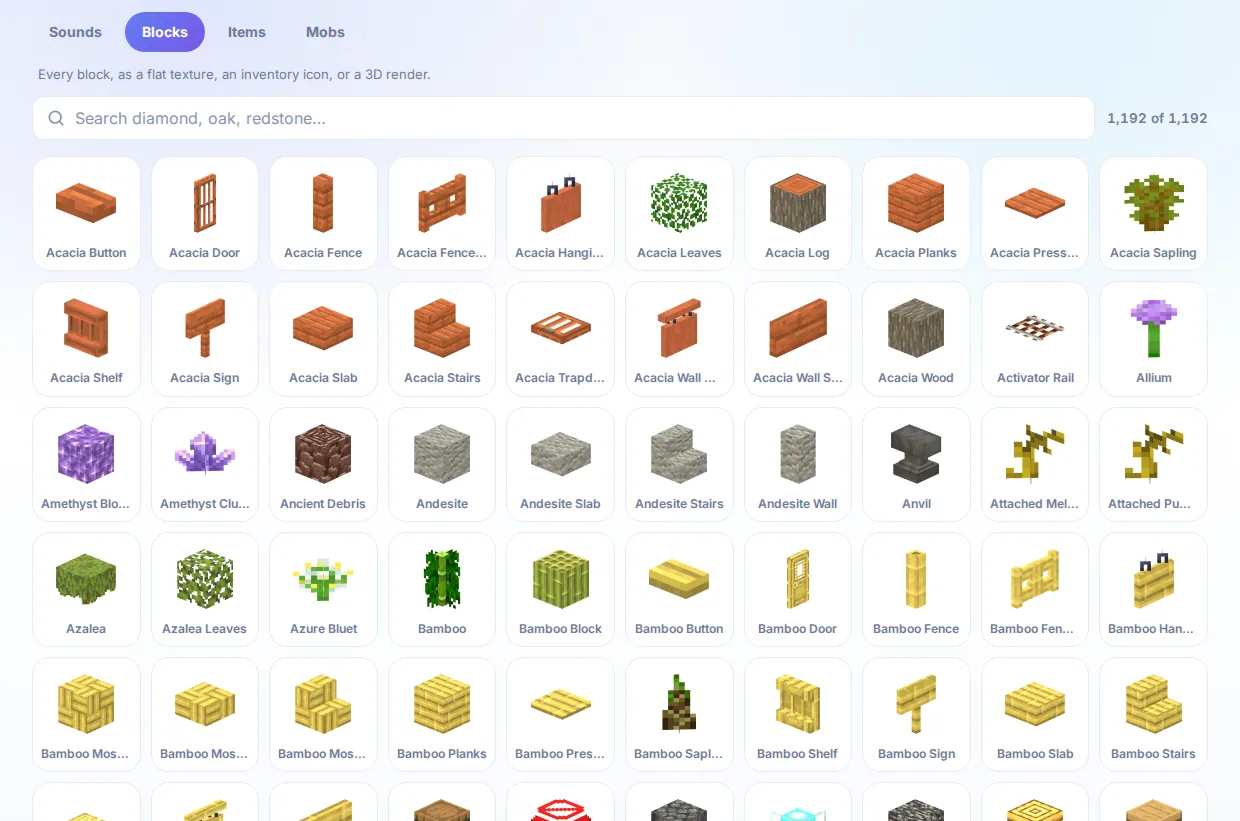Open the Bamboo Block card

point(560,589)
